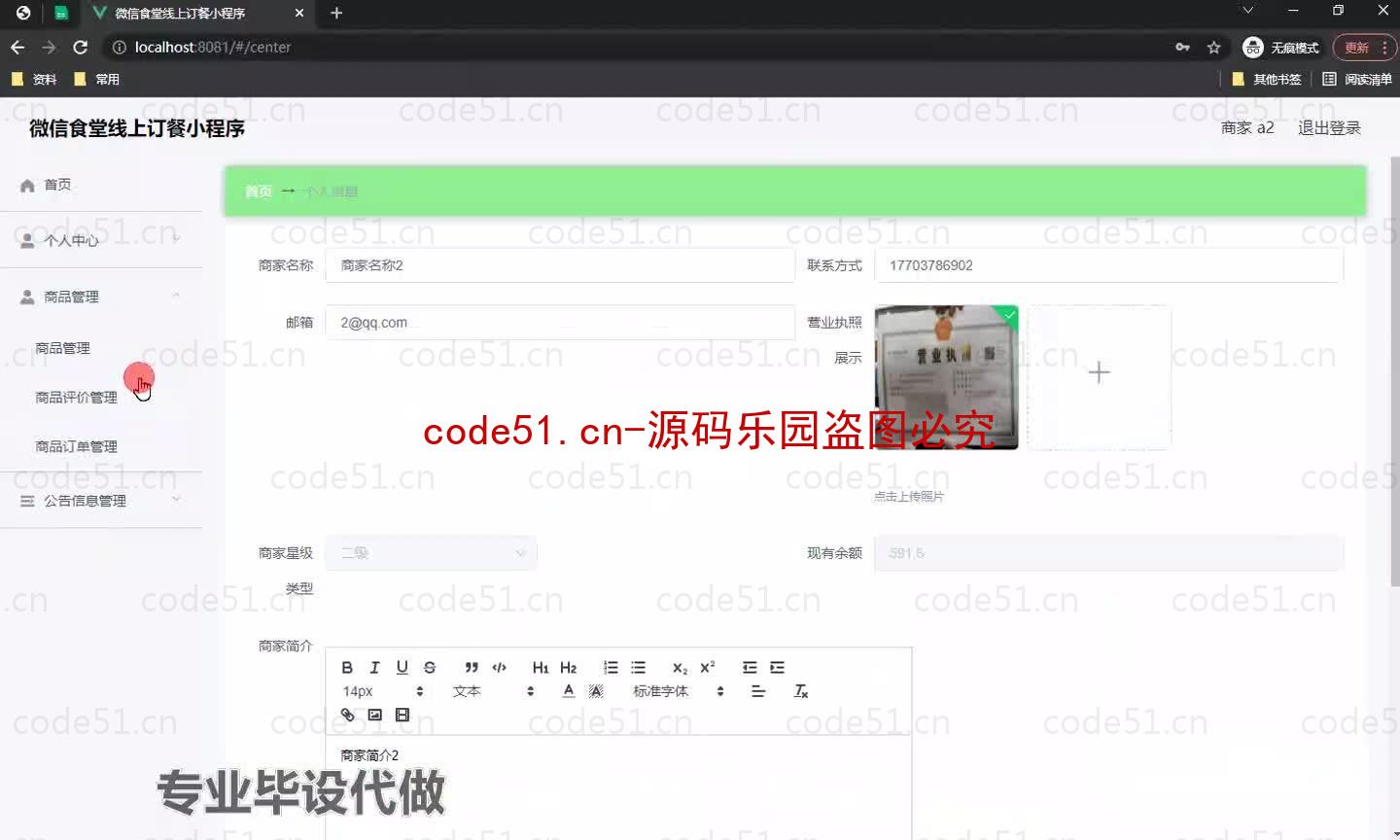Click uploaded 营业执照 thumbnail

click(946, 377)
